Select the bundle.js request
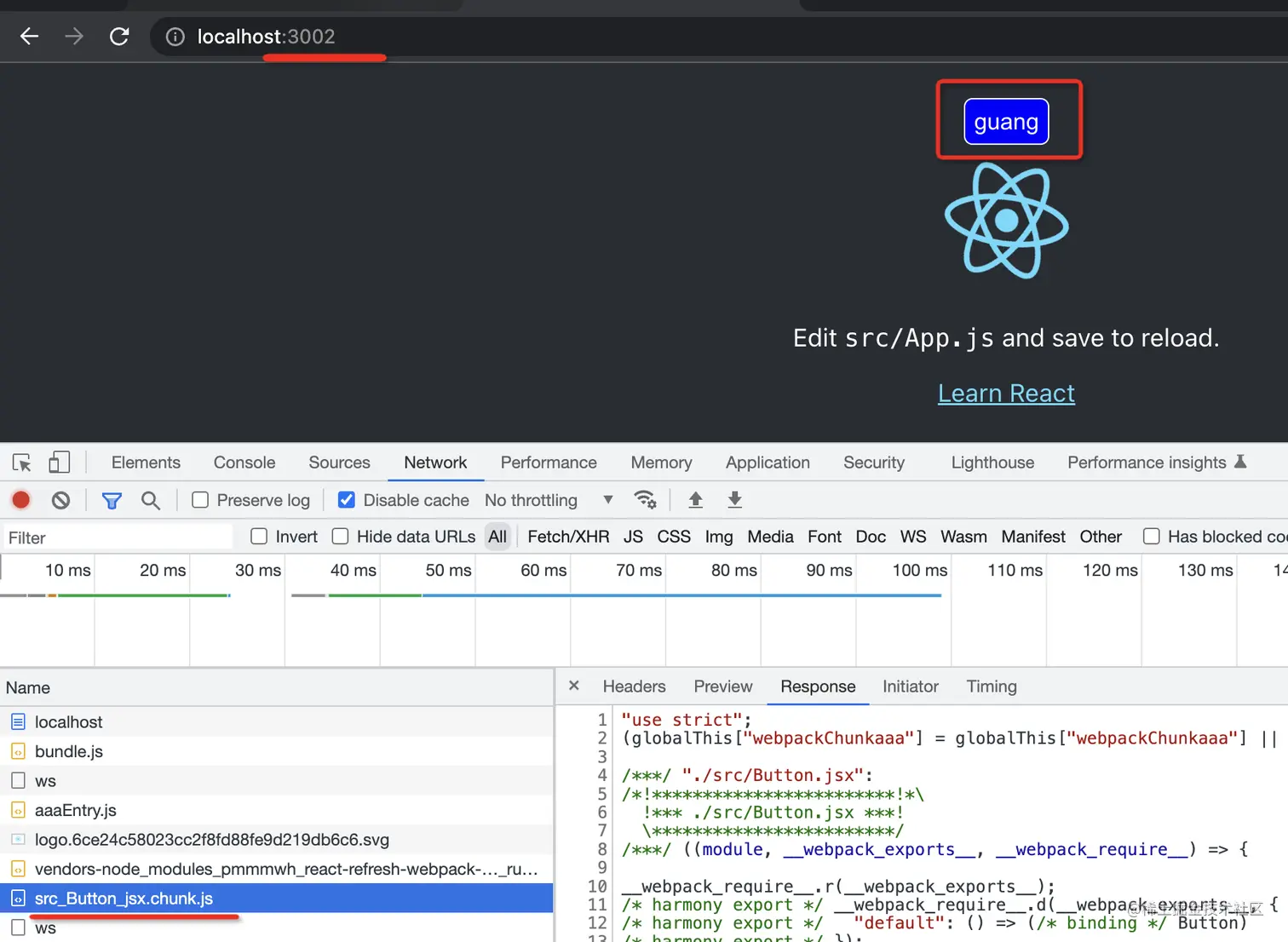Viewport: 1288px width, 942px height. click(277, 751)
